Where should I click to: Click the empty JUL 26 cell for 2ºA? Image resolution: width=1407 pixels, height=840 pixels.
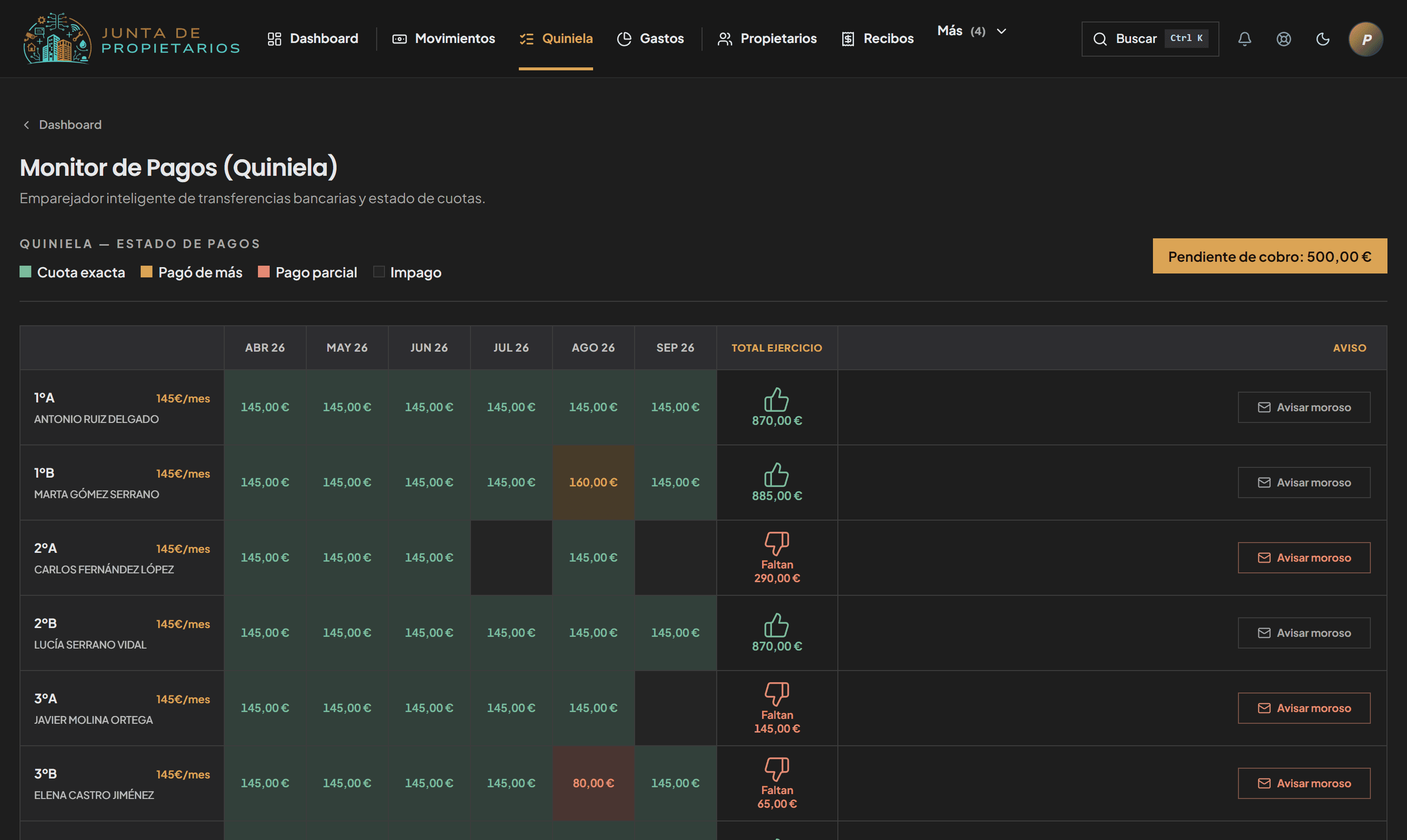pyautogui.click(x=512, y=558)
